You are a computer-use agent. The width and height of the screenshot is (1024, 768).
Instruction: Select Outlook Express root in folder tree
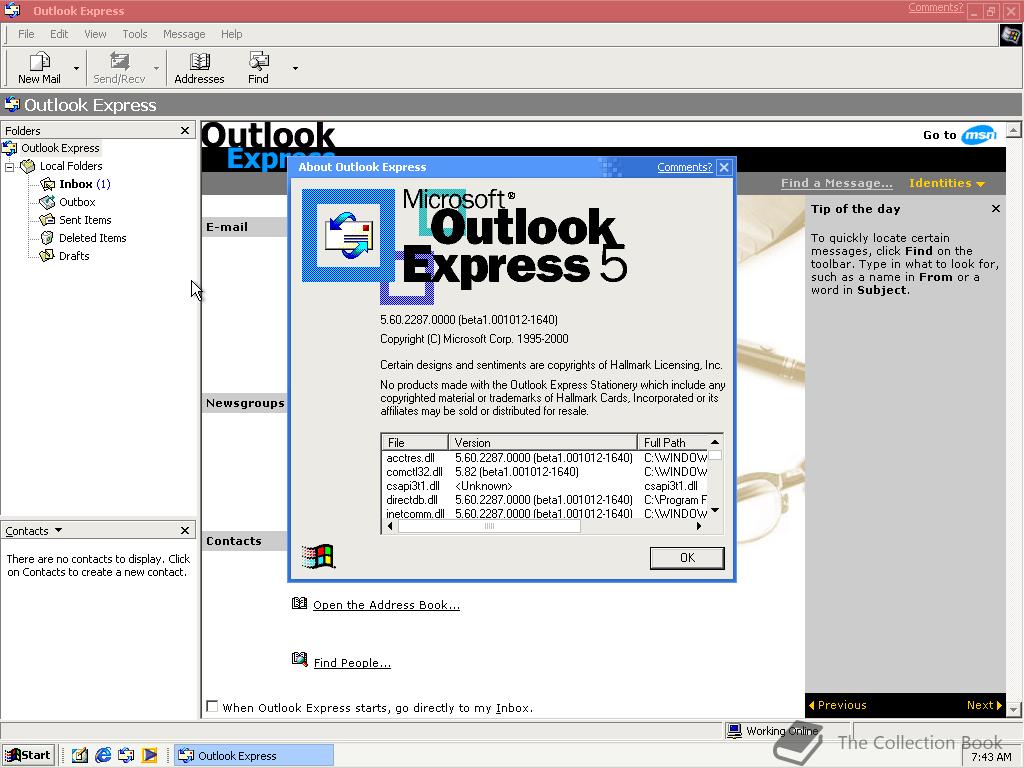tap(60, 148)
